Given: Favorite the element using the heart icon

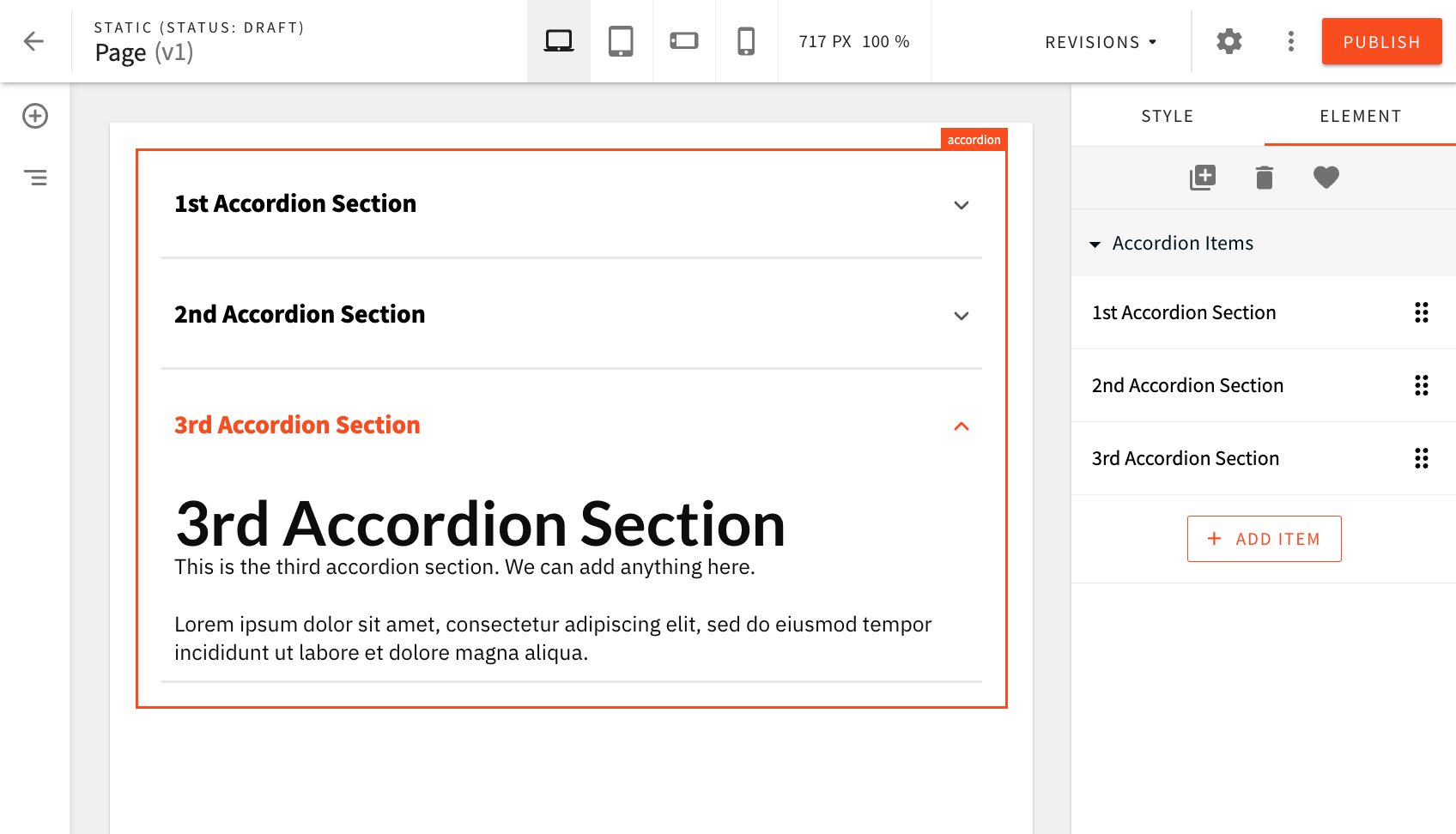Looking at the screenshot, I should tap(1326, 177).
